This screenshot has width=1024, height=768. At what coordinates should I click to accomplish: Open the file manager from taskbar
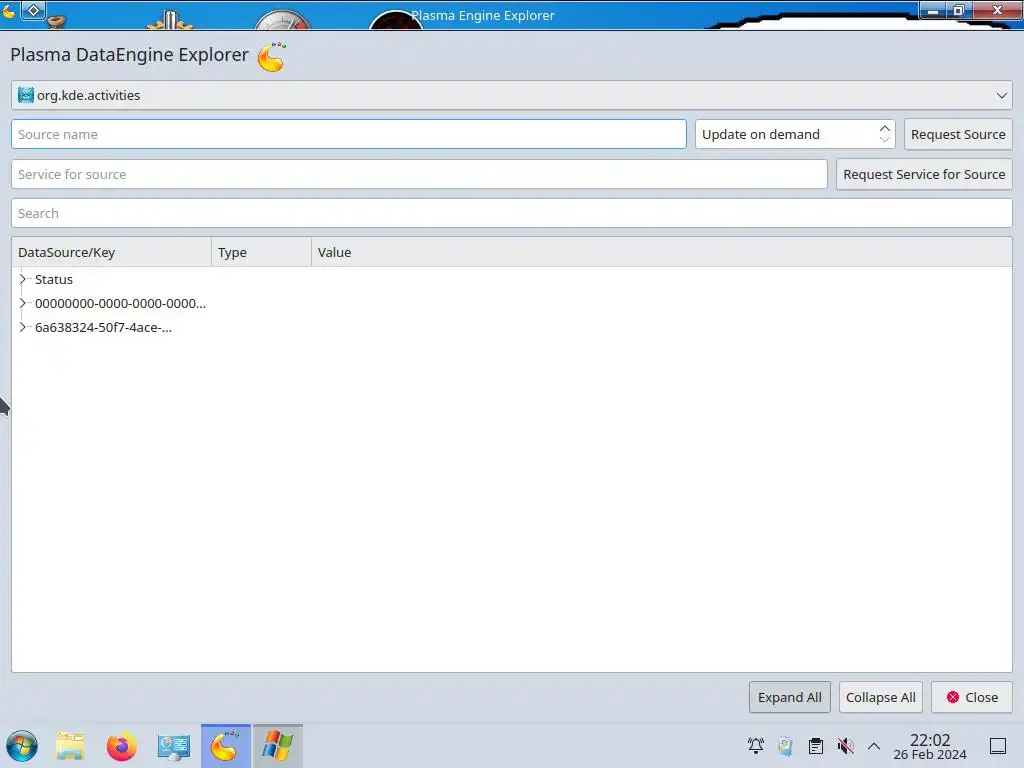point(70,746)
